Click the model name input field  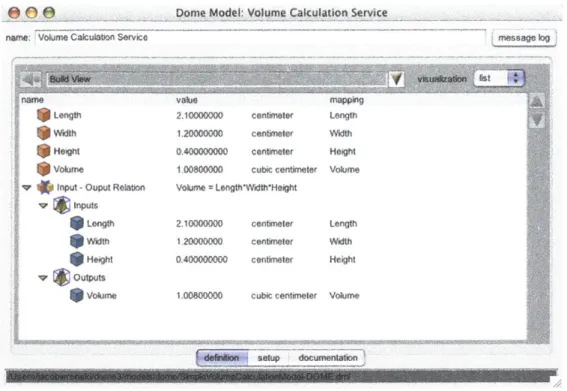click(x=260, y=37)
